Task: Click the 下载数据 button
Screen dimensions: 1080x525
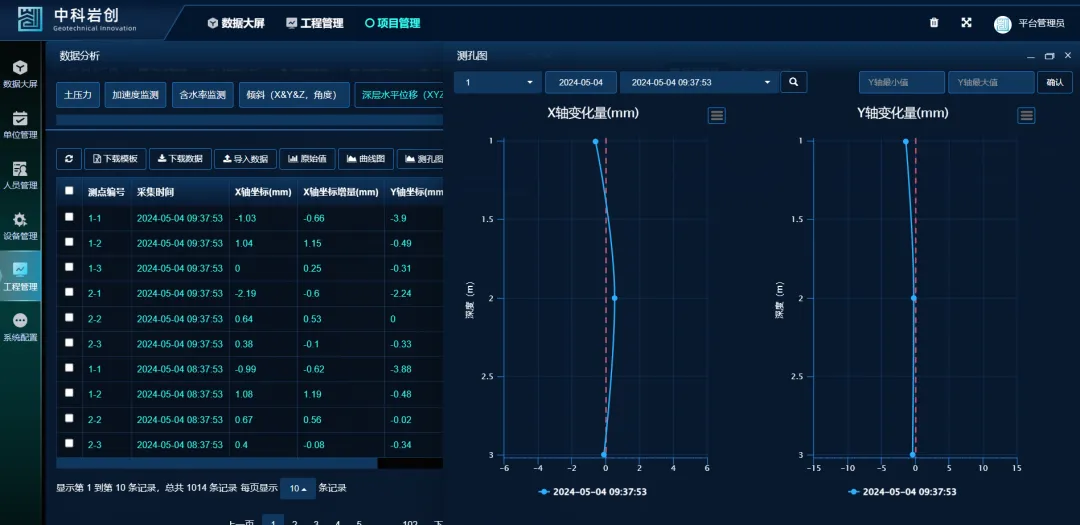Action: (x=180, y=159)
